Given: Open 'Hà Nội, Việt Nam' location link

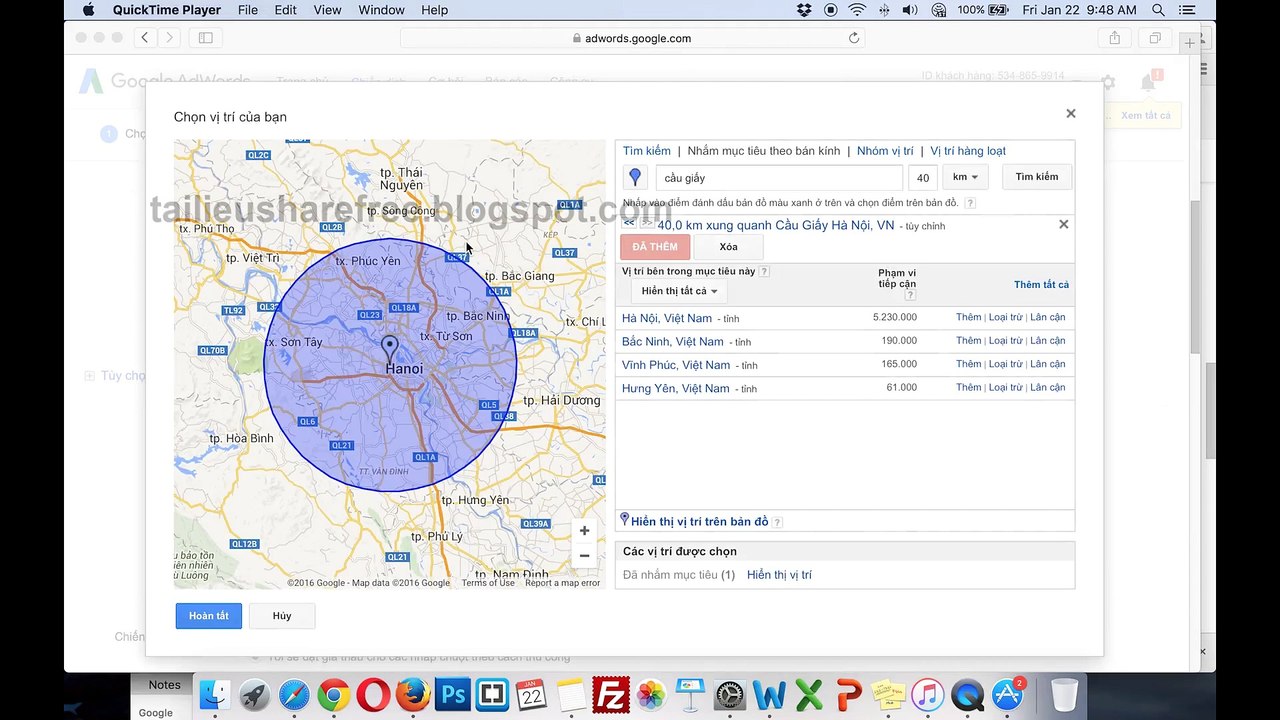Looking at the screenshot, I should (x=667, y=318).
